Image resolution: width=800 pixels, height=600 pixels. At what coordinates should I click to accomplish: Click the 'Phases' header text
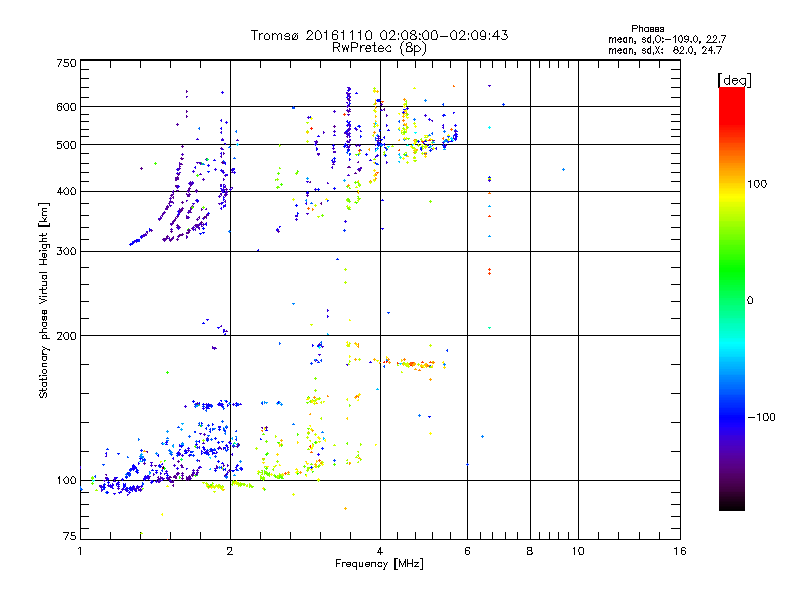[x=647, y=29]
